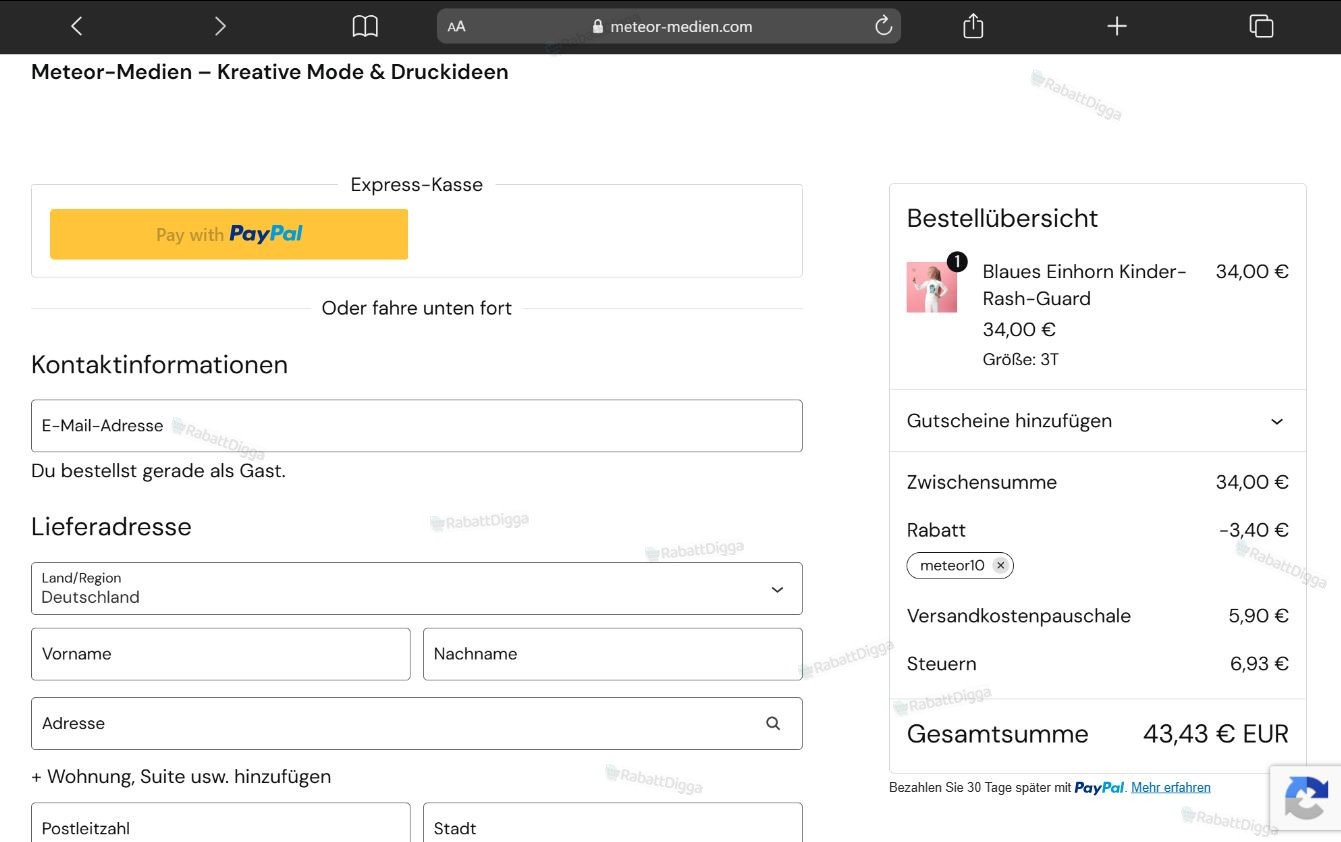Focus the Nachname field

tap(613, 654)
